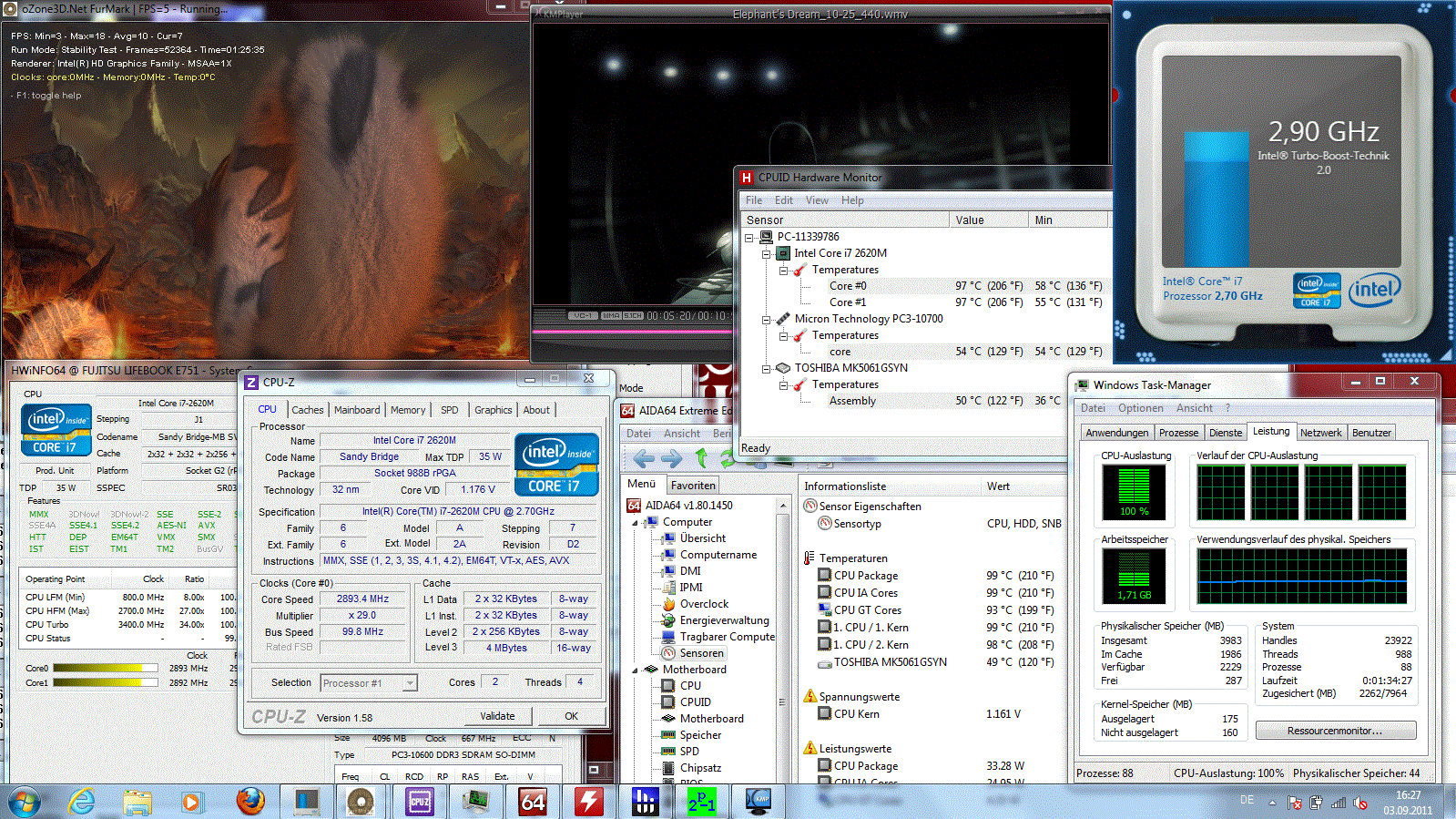Open Graphics tab in CPU-Z
Viewport: 1456px width, 819px height.
point(494,410)
